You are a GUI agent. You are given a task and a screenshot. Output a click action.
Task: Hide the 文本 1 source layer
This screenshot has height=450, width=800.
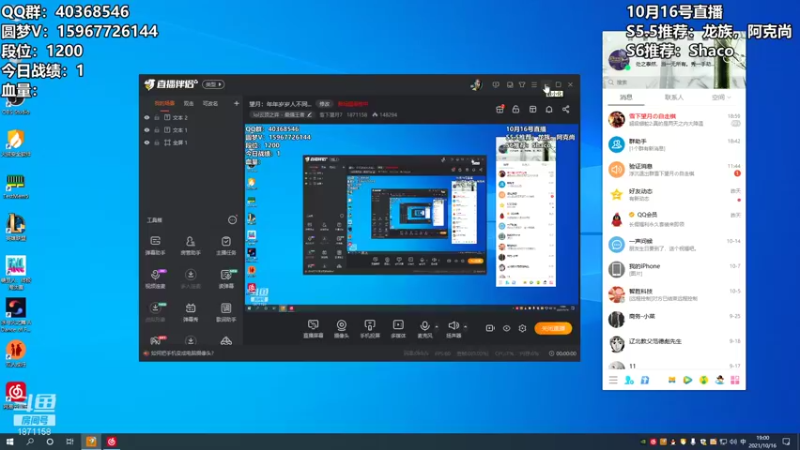click(x=147, y=130)
